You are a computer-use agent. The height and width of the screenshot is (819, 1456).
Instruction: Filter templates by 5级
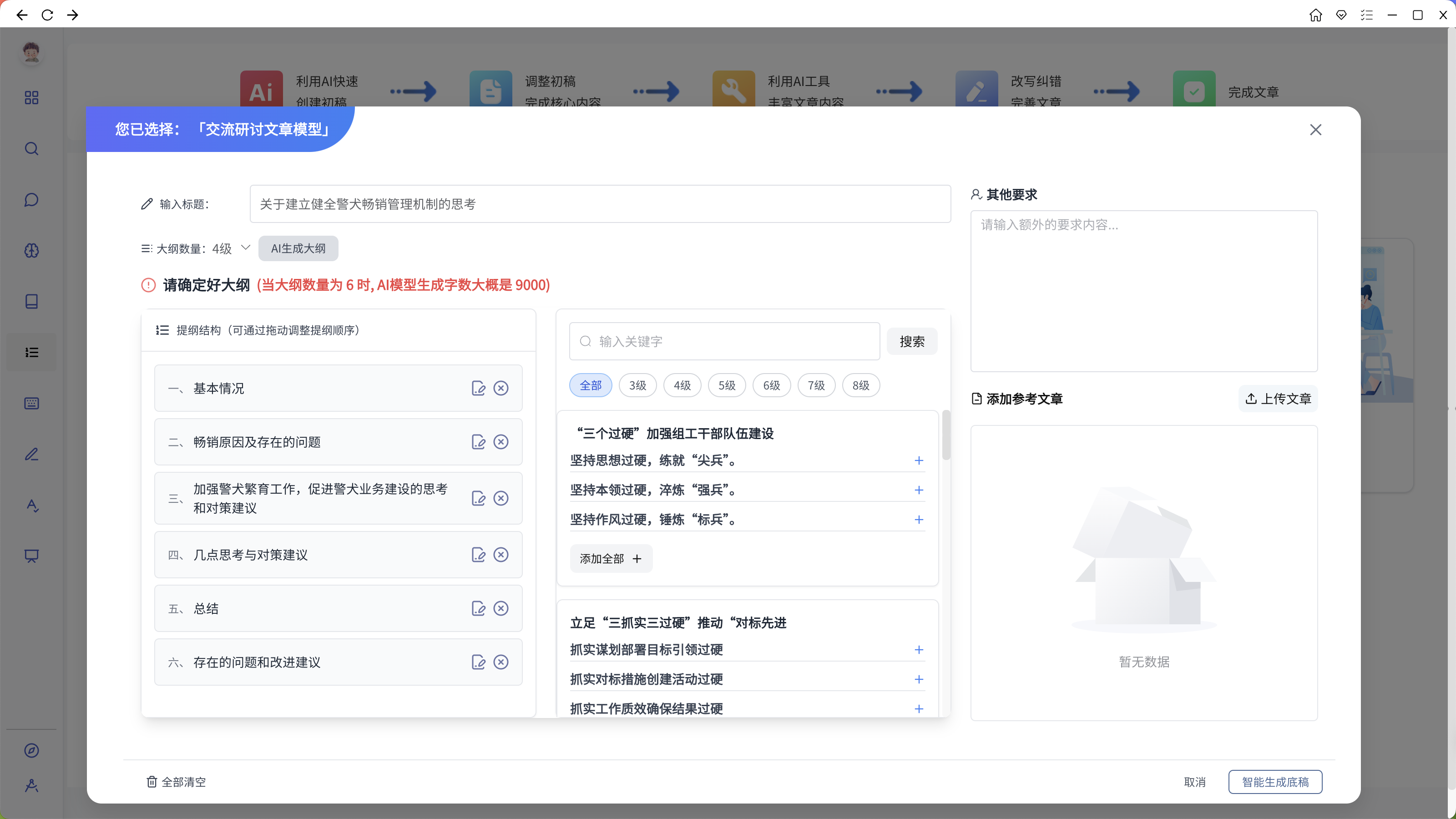point(726,385)
